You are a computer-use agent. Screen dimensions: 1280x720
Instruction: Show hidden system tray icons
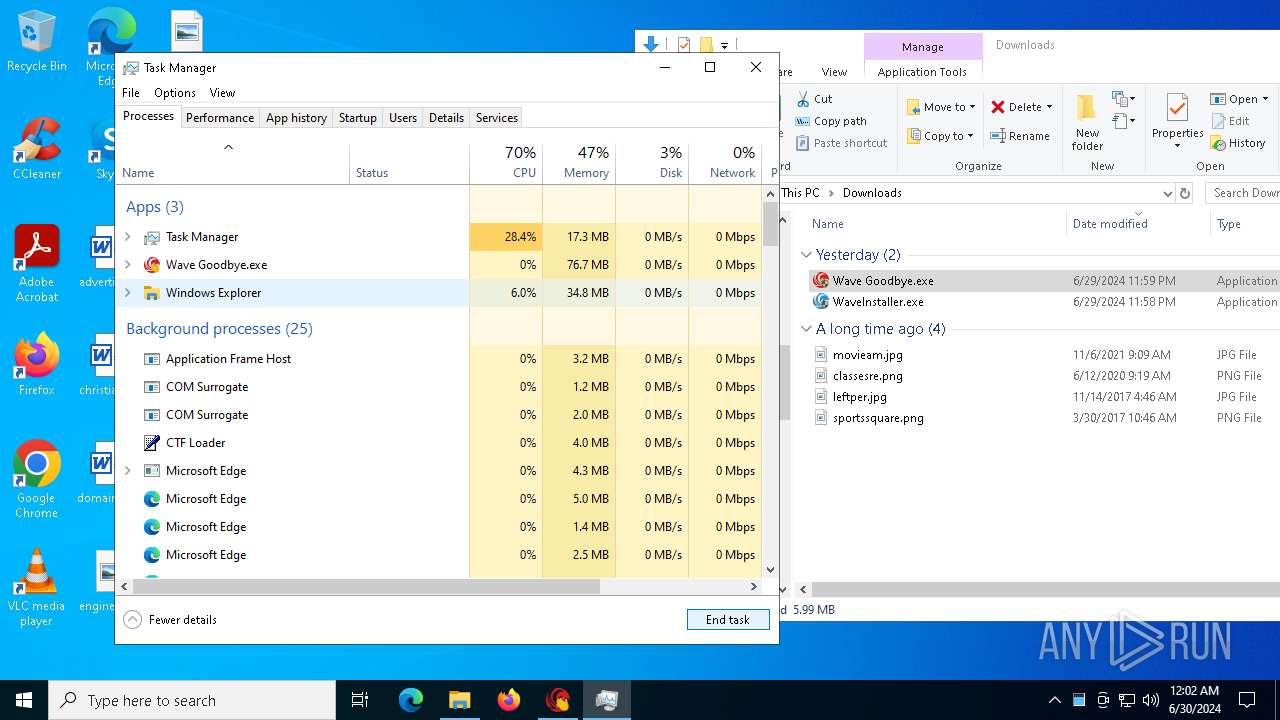click(1054, 700)
